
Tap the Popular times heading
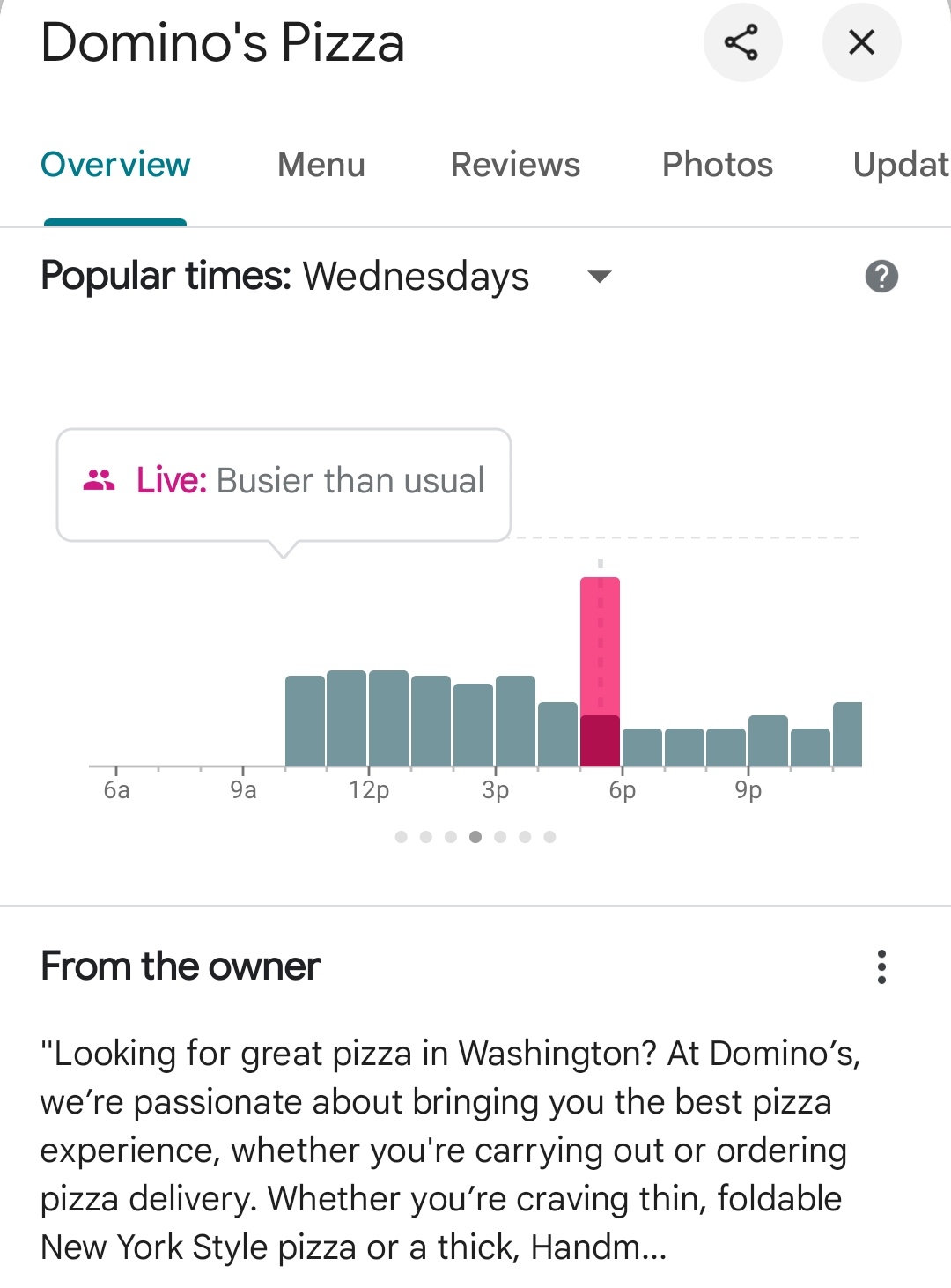pos(166,277)
